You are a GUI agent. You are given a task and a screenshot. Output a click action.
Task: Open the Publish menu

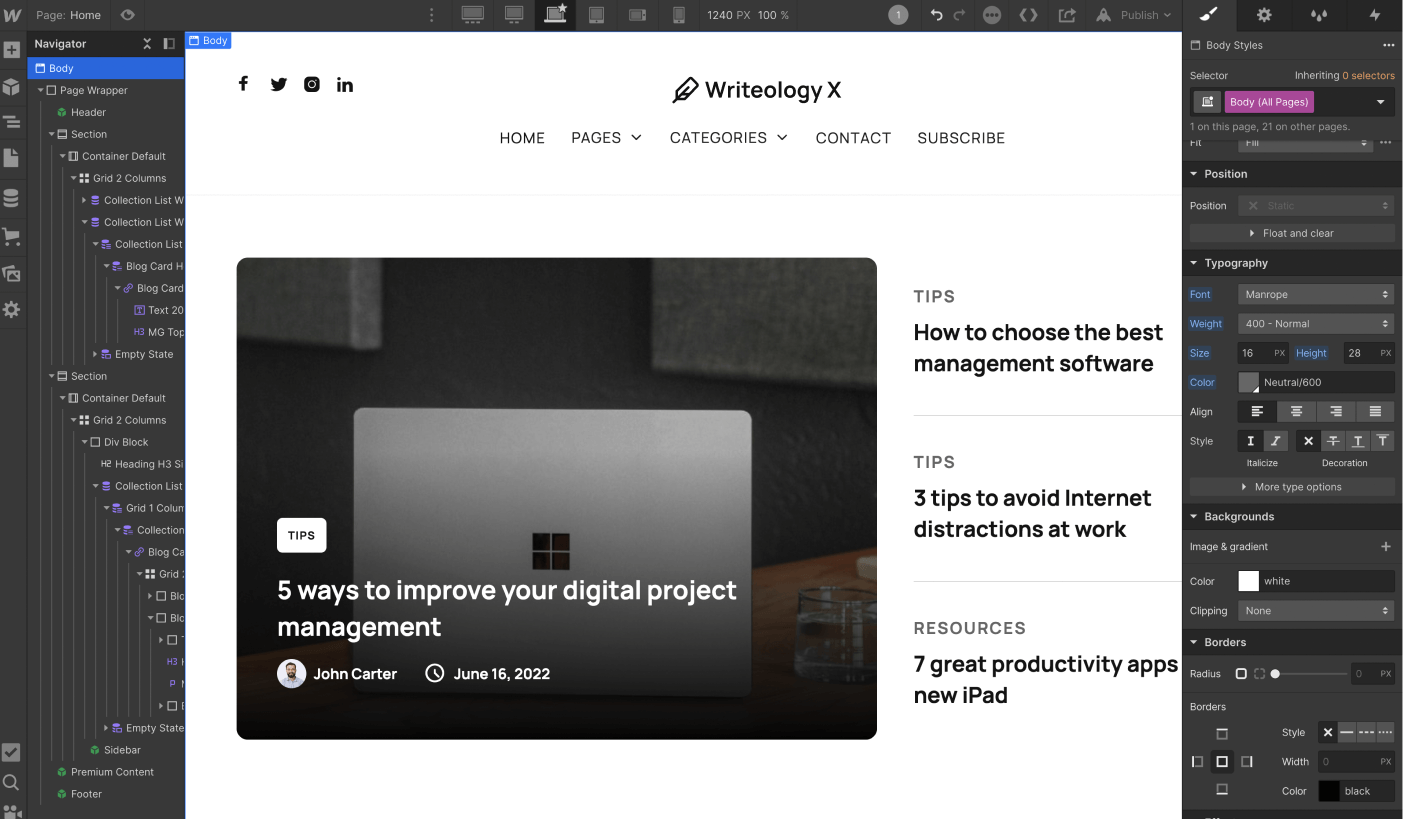(1133, 15)
